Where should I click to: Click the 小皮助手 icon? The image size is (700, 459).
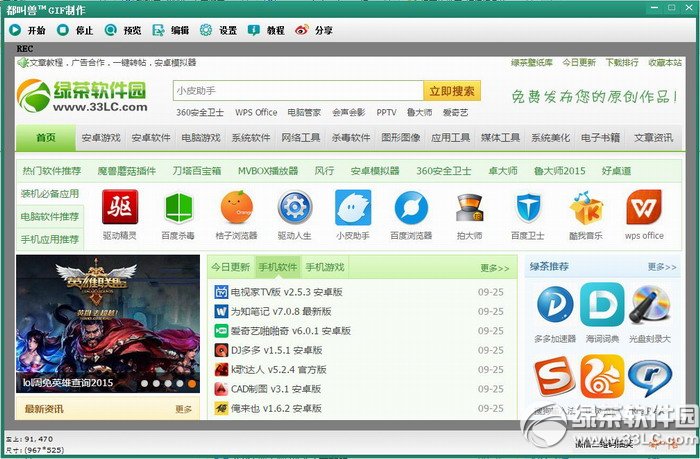(353, 208)
